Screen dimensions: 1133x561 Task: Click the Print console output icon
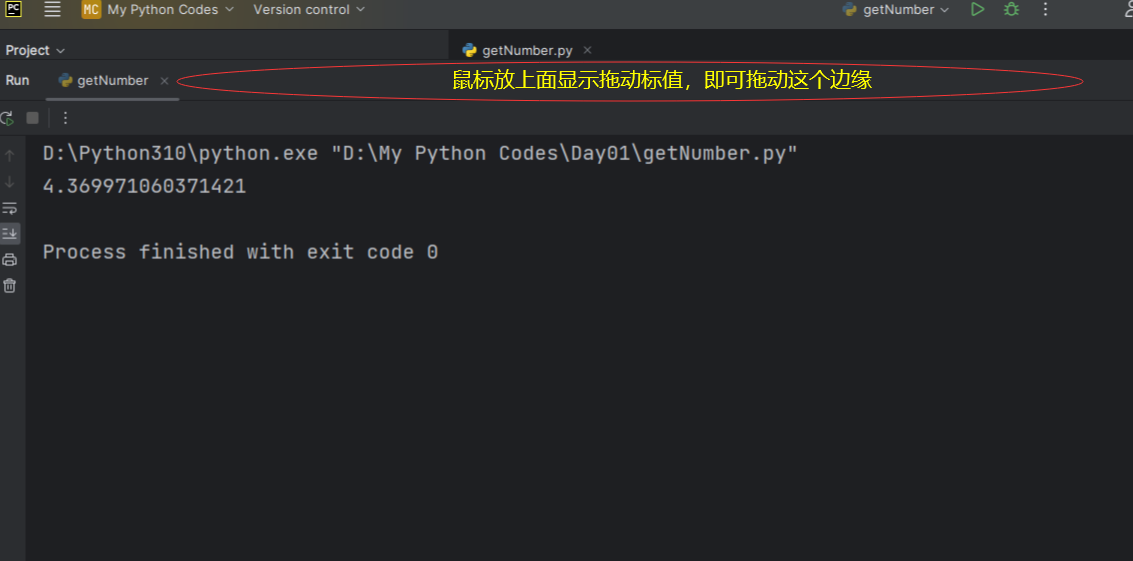click(10, 260)
